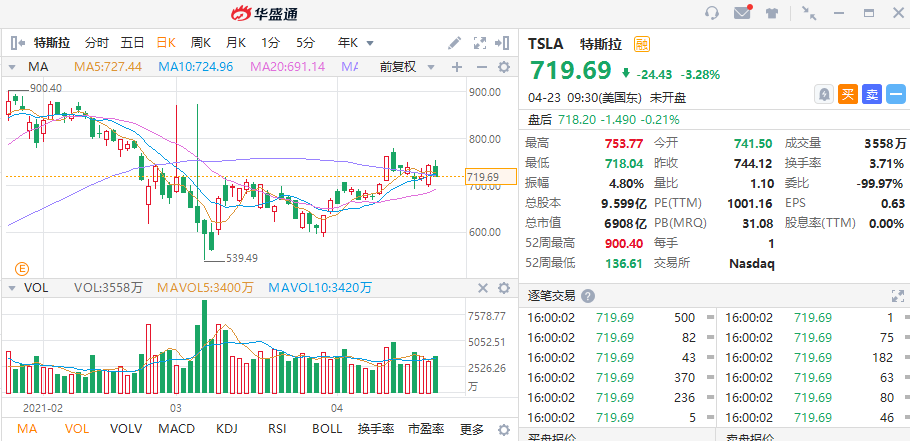Click the MAVOL10:3420万 label
The height and width of the screenshot is (441, 910).
pos(320,288)
